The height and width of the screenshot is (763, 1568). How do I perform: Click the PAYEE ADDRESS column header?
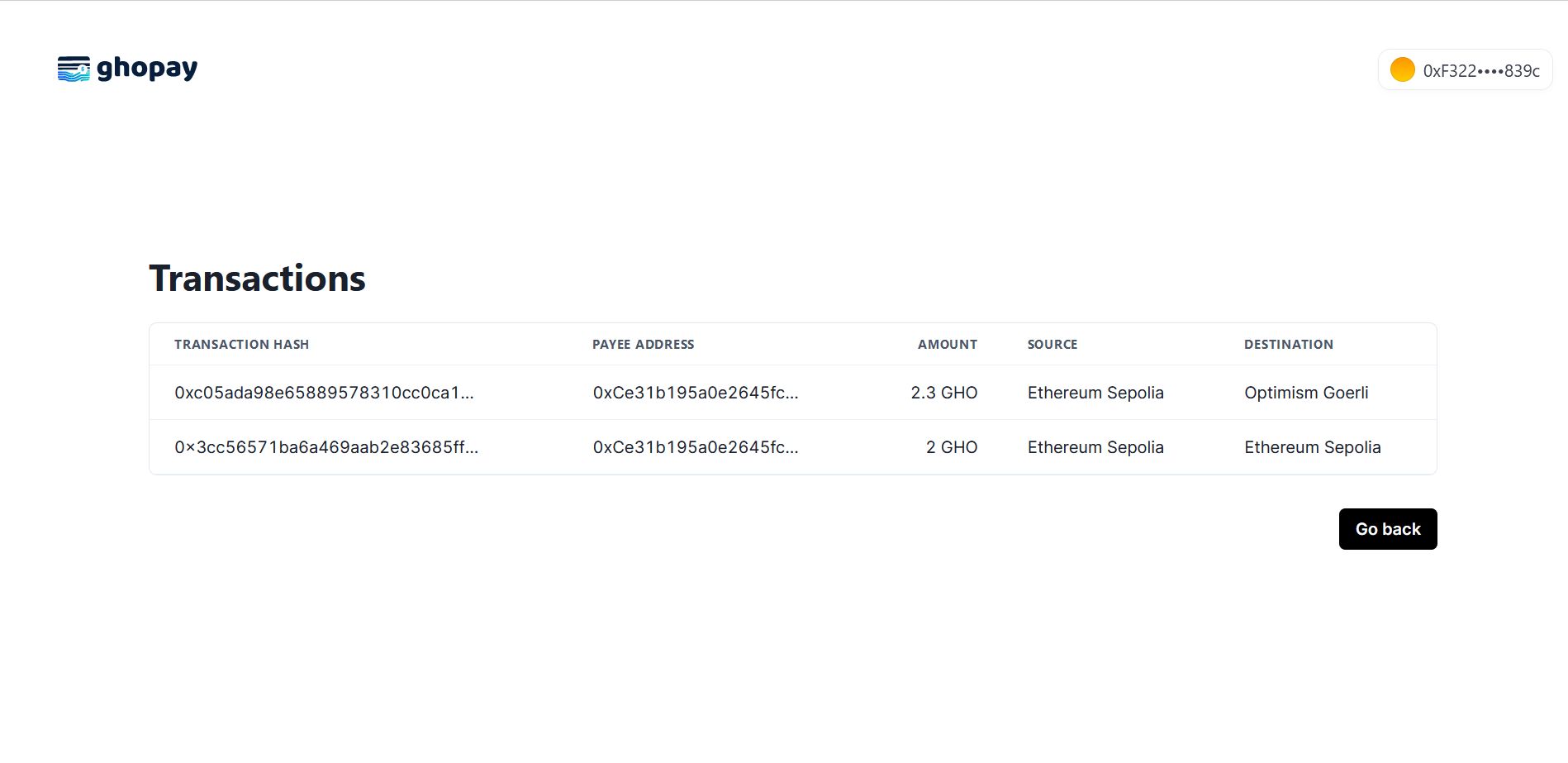(644, 345)
